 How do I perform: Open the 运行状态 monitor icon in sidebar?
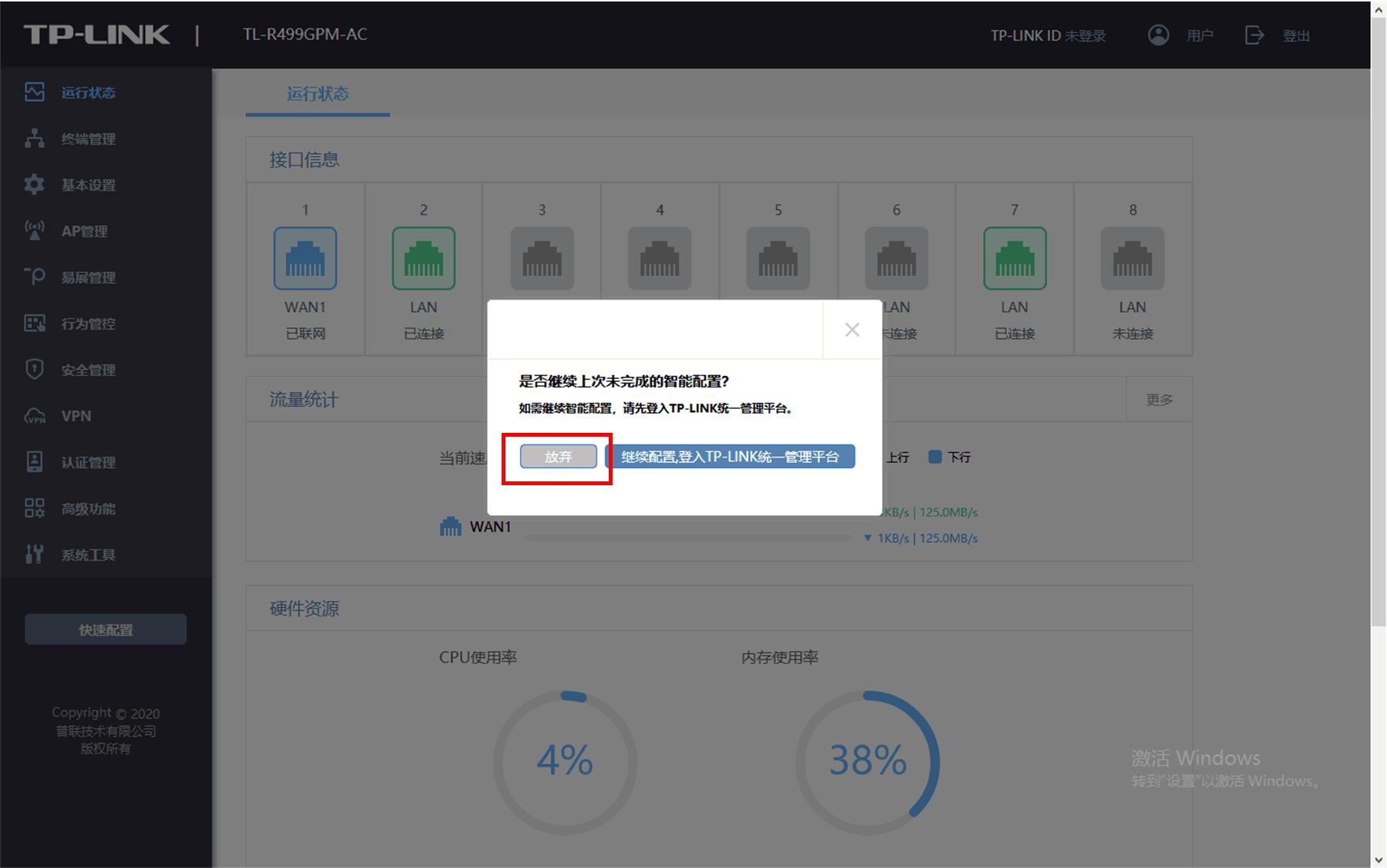tap(34, 92)
